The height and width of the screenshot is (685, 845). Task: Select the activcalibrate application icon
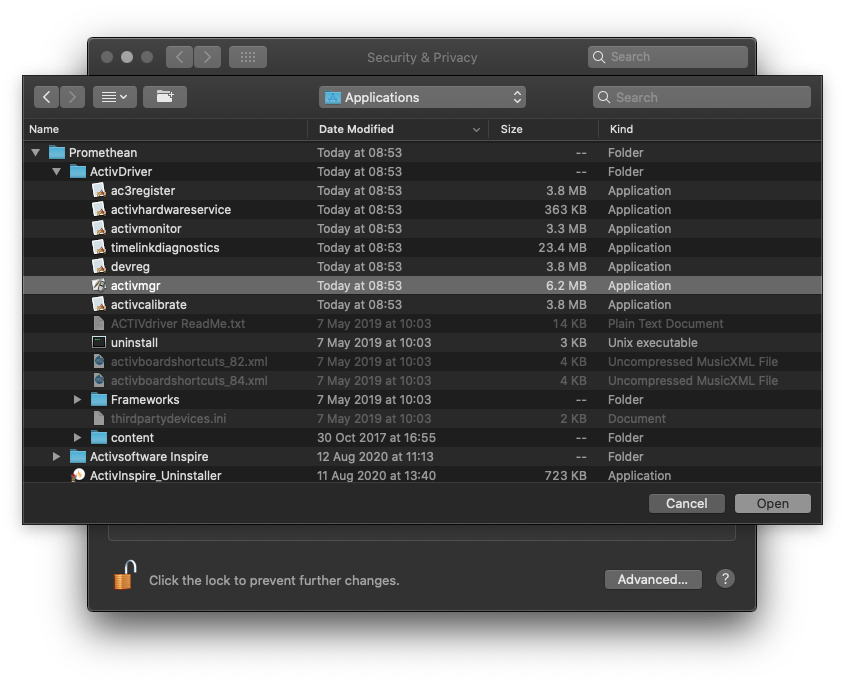pyautogui.click(x=99, y=305)
